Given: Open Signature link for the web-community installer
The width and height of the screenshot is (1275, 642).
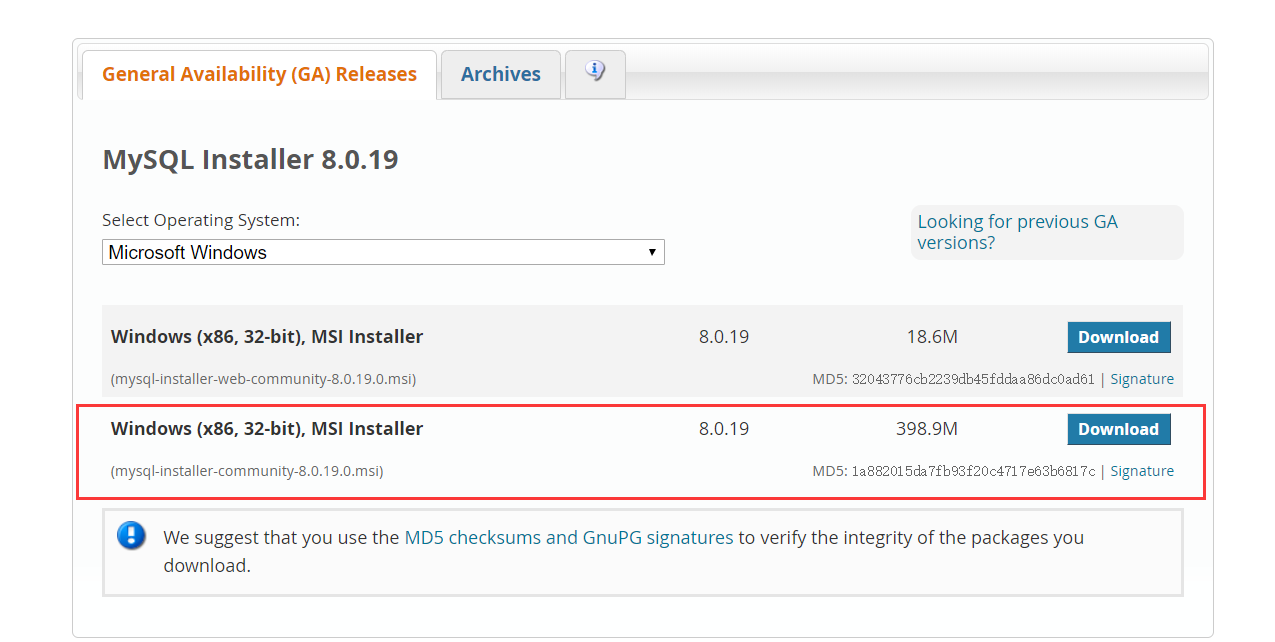Looking at the screenshot, I should coord(1141,379).
